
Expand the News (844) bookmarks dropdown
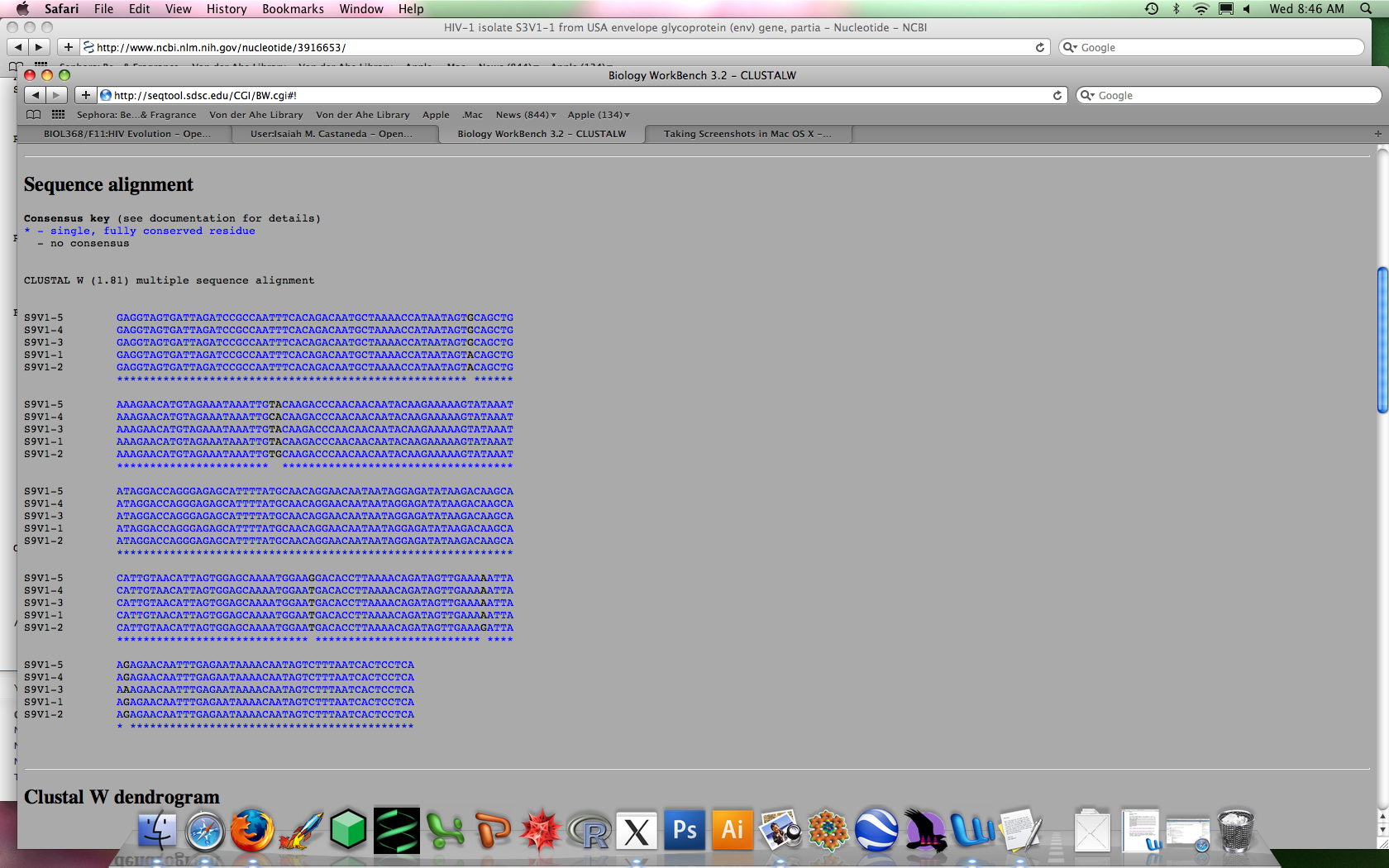(526, 115)
